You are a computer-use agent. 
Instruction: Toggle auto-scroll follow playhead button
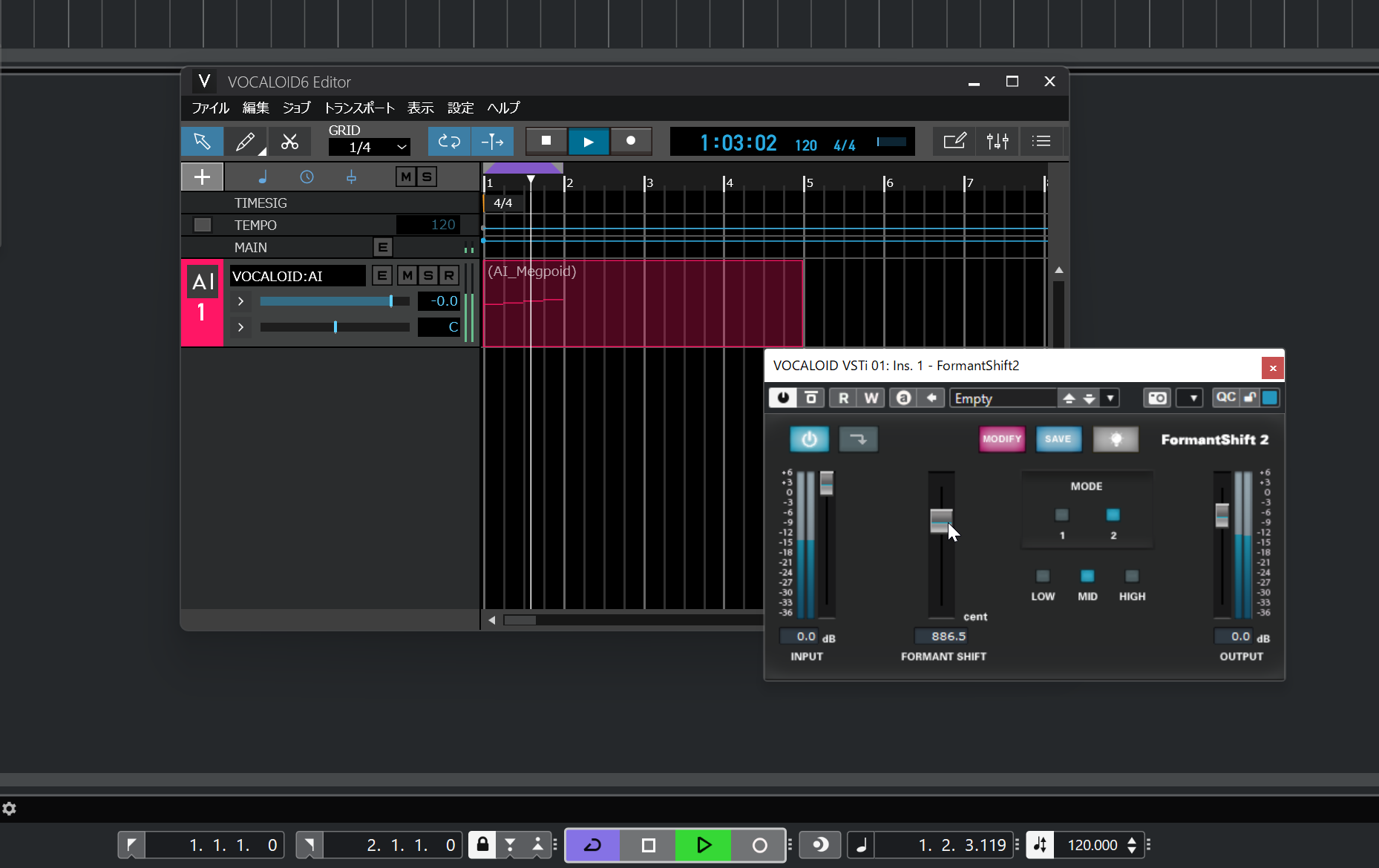pyautogui.click(x=492, y=141)
